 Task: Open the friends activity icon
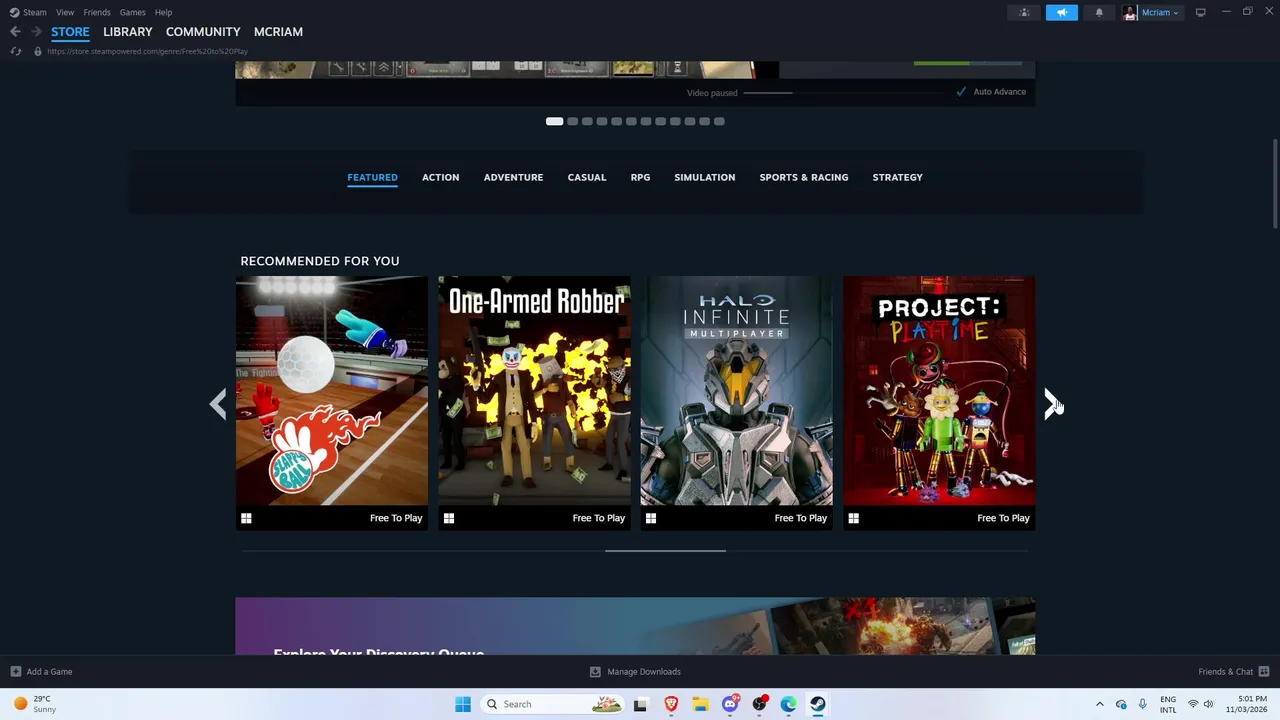(1024, 12)
